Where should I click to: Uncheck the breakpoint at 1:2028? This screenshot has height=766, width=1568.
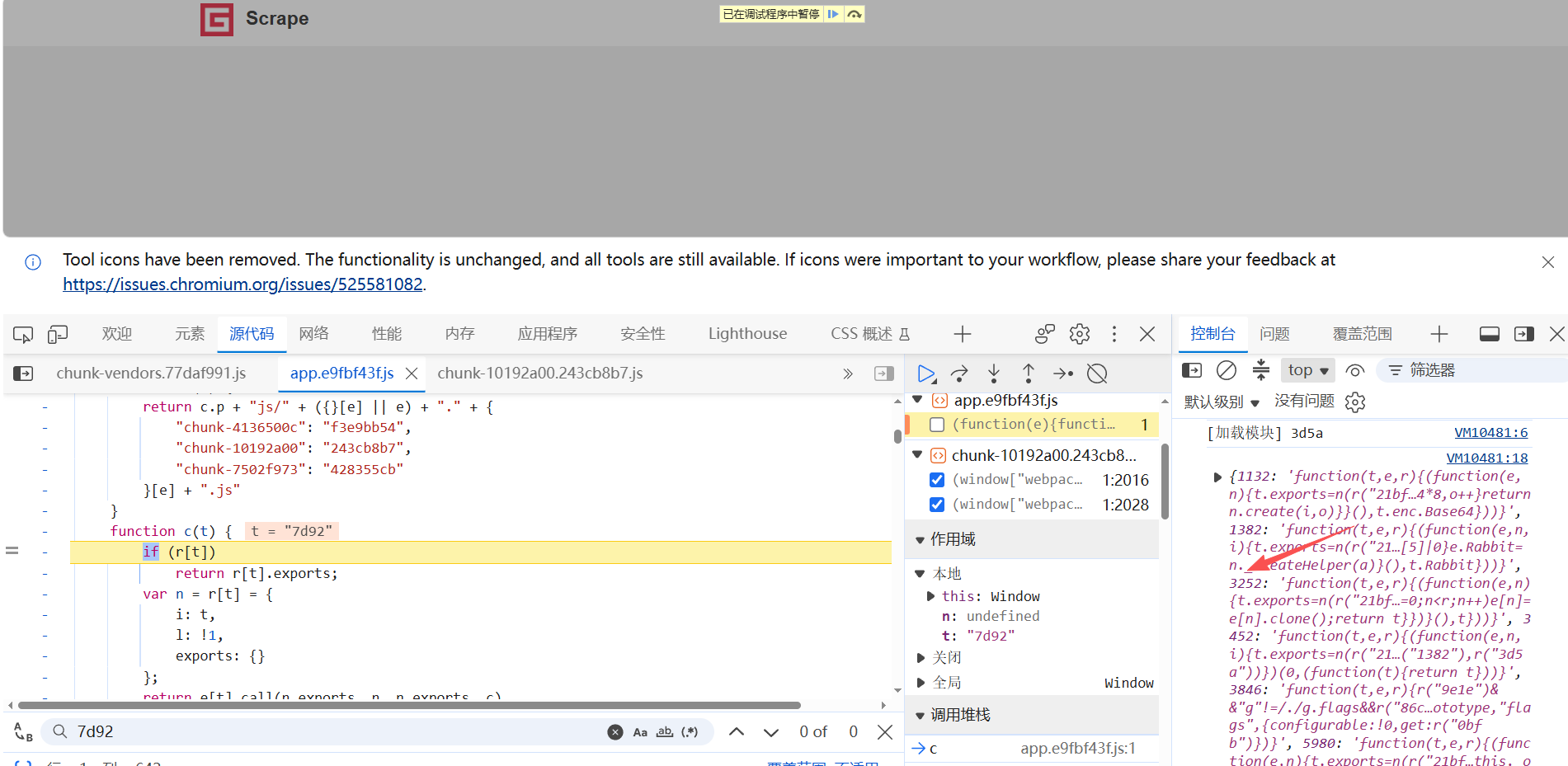(x=937, y=505)
